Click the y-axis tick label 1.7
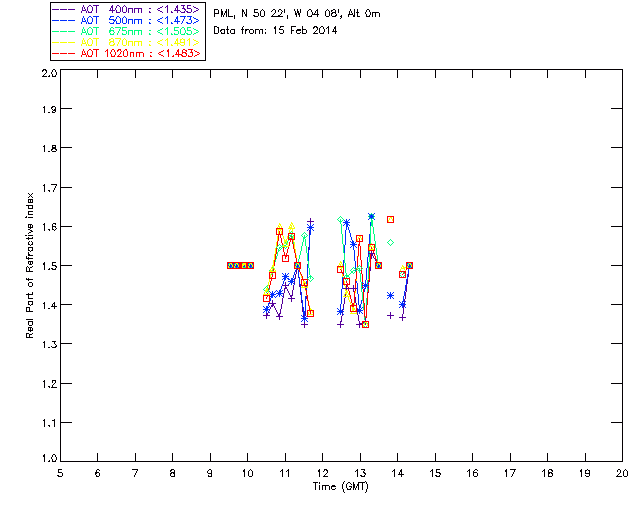The width and height of the screenshot is (640, 512). pos(49,188)
